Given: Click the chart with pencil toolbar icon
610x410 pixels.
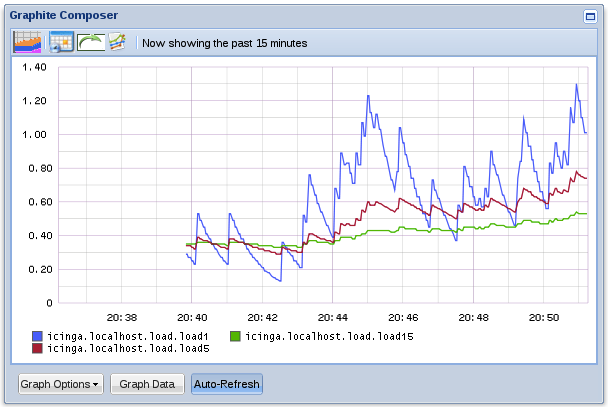Looking at the screenshot, I should [117, 42].
